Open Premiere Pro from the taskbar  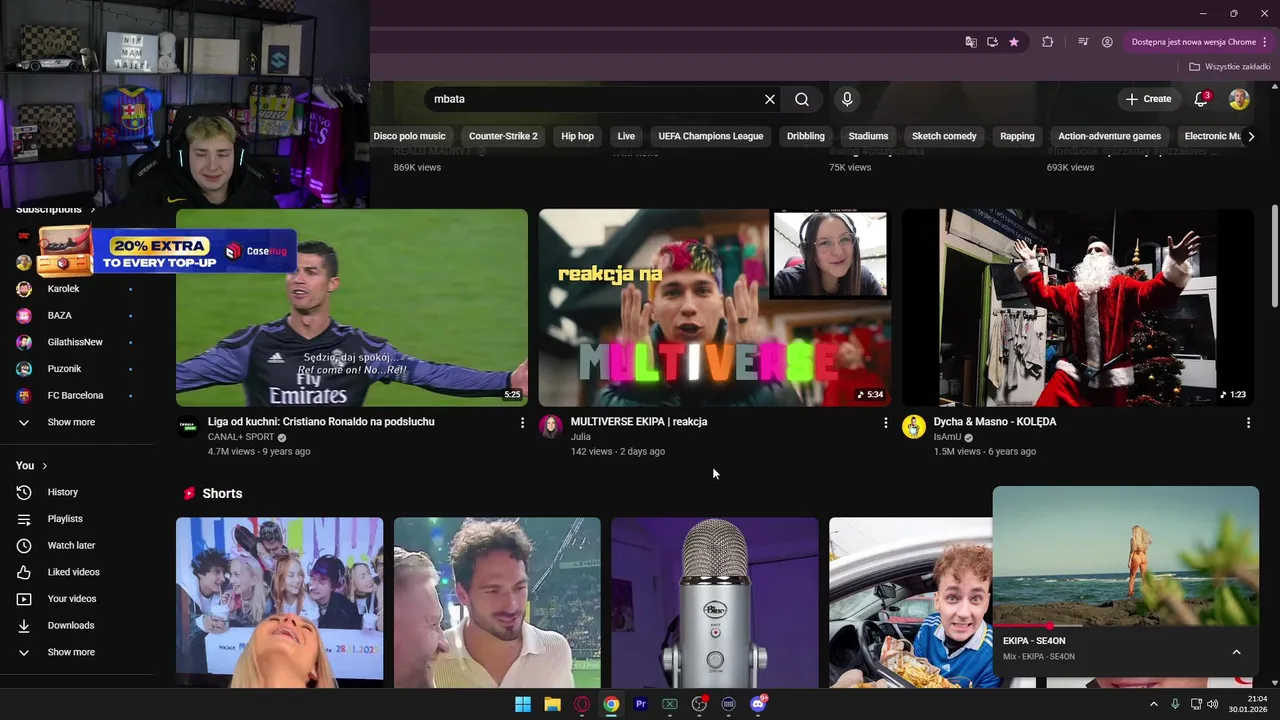(641, 704)
